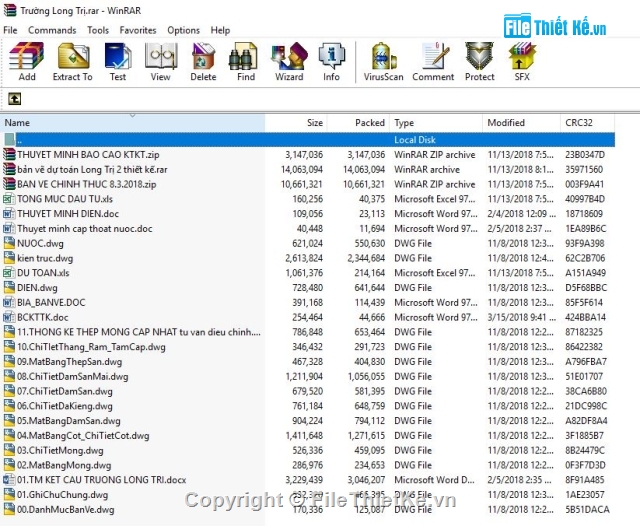Click the BAN VE CHINH THUC 8.3.2018.zip icon
640x526 pixels.
[9, 184]
